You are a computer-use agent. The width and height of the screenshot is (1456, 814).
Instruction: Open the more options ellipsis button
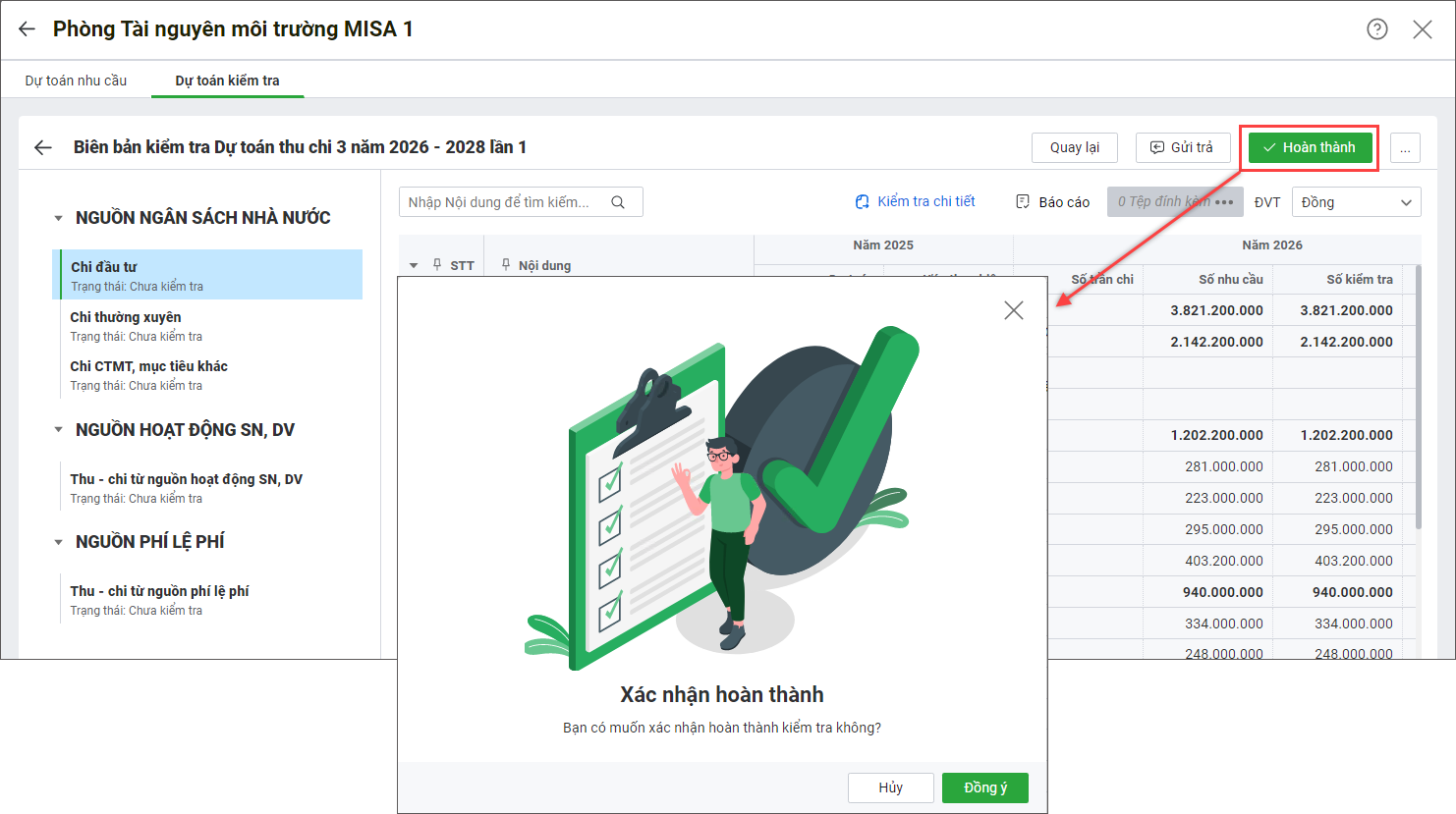[1405, 148]
